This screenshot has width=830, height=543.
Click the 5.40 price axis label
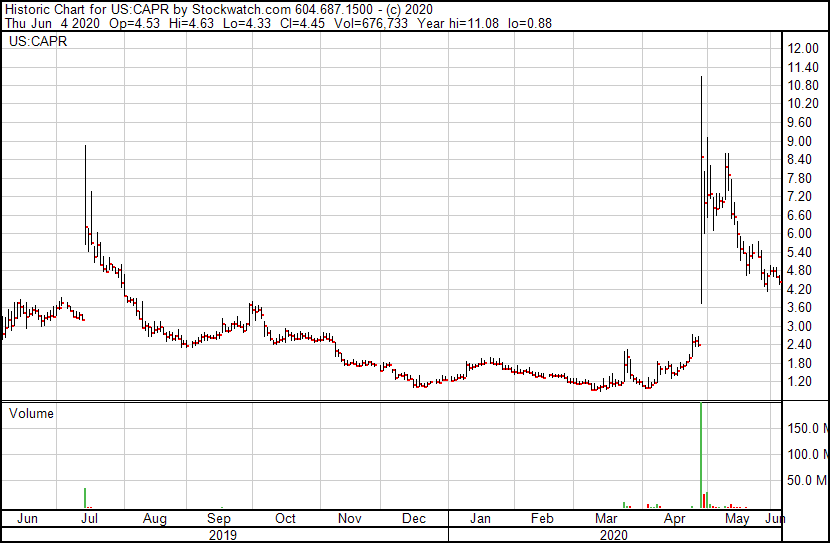coord(799,252)
